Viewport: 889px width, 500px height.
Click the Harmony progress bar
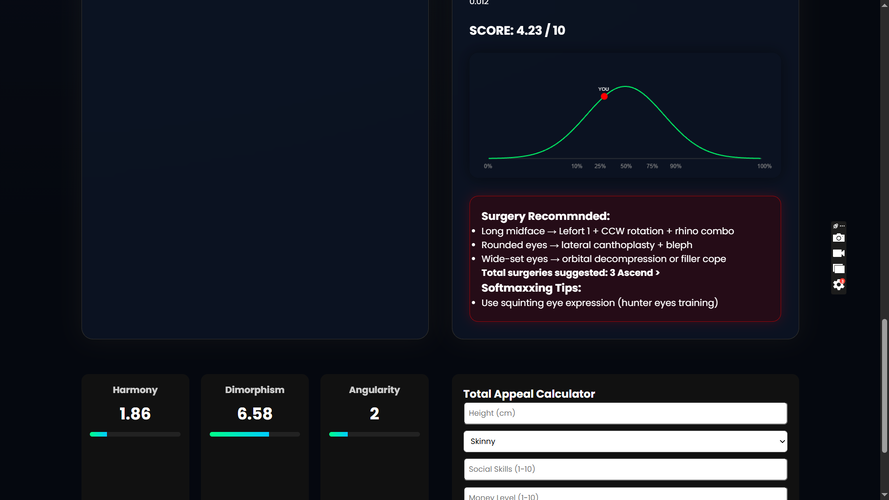[x=135, y=434]
